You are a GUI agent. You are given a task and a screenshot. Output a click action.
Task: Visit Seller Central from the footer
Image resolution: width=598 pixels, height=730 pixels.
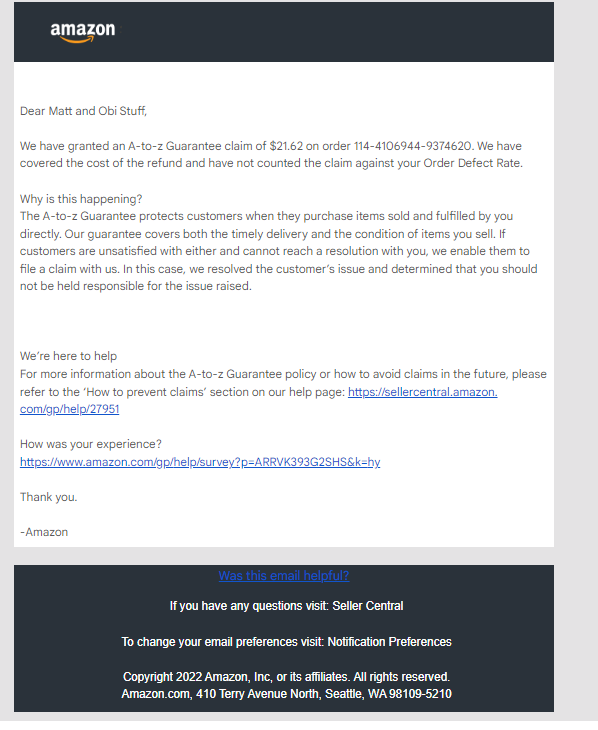[367, 606]
